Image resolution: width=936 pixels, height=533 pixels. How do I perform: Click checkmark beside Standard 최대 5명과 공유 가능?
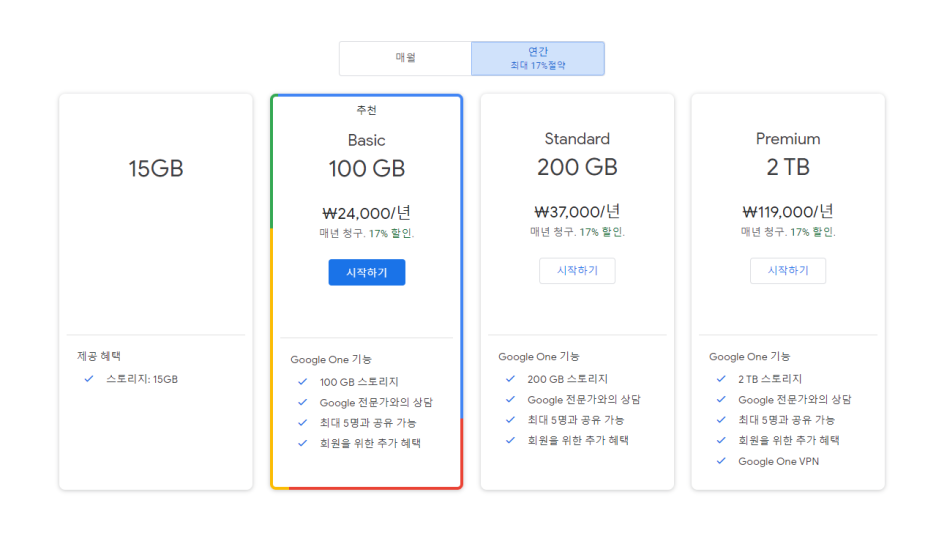point(510,420)
